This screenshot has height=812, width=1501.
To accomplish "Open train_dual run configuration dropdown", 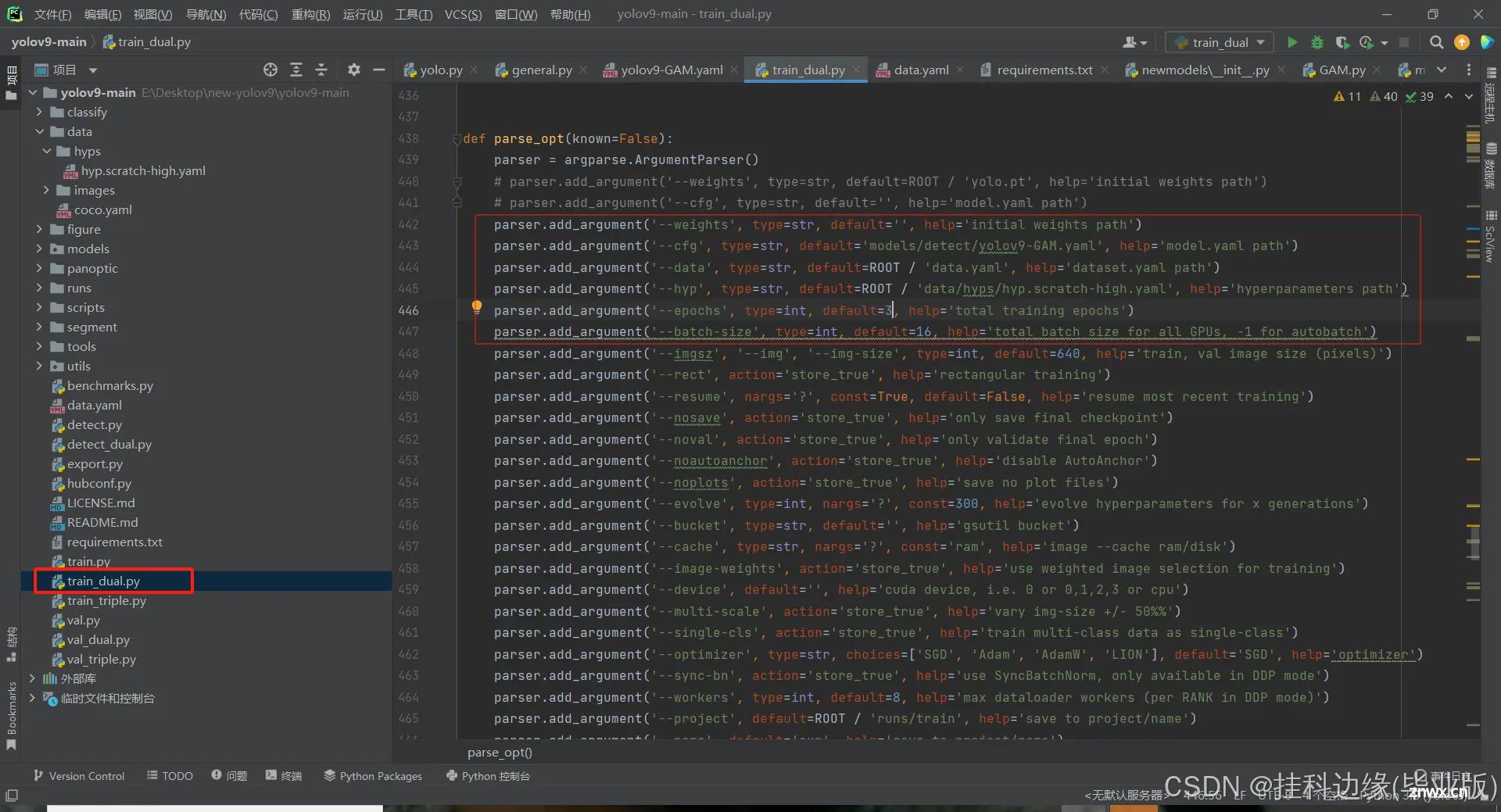I will click(x=1220, y=42).
